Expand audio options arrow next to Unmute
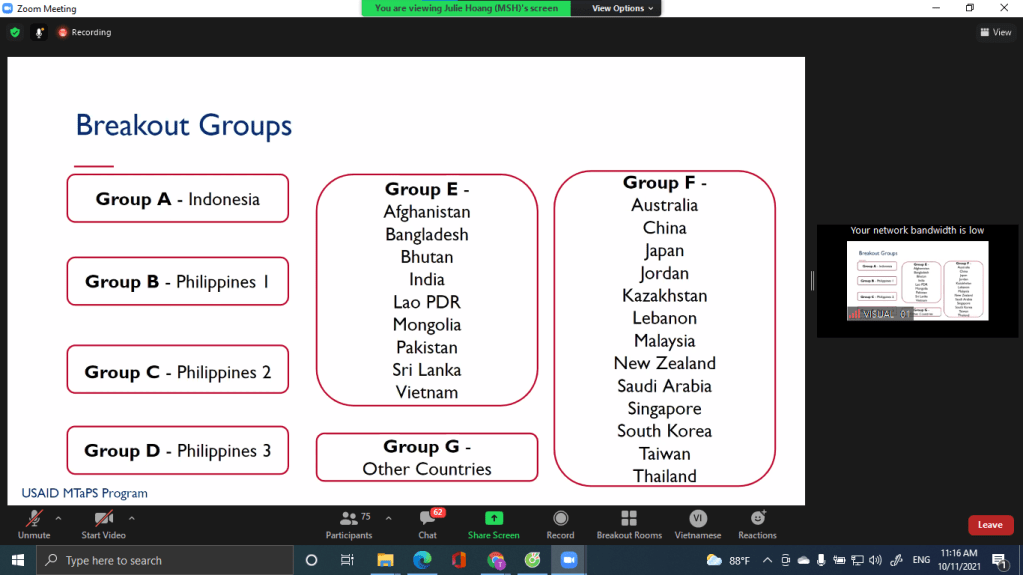 58,518
